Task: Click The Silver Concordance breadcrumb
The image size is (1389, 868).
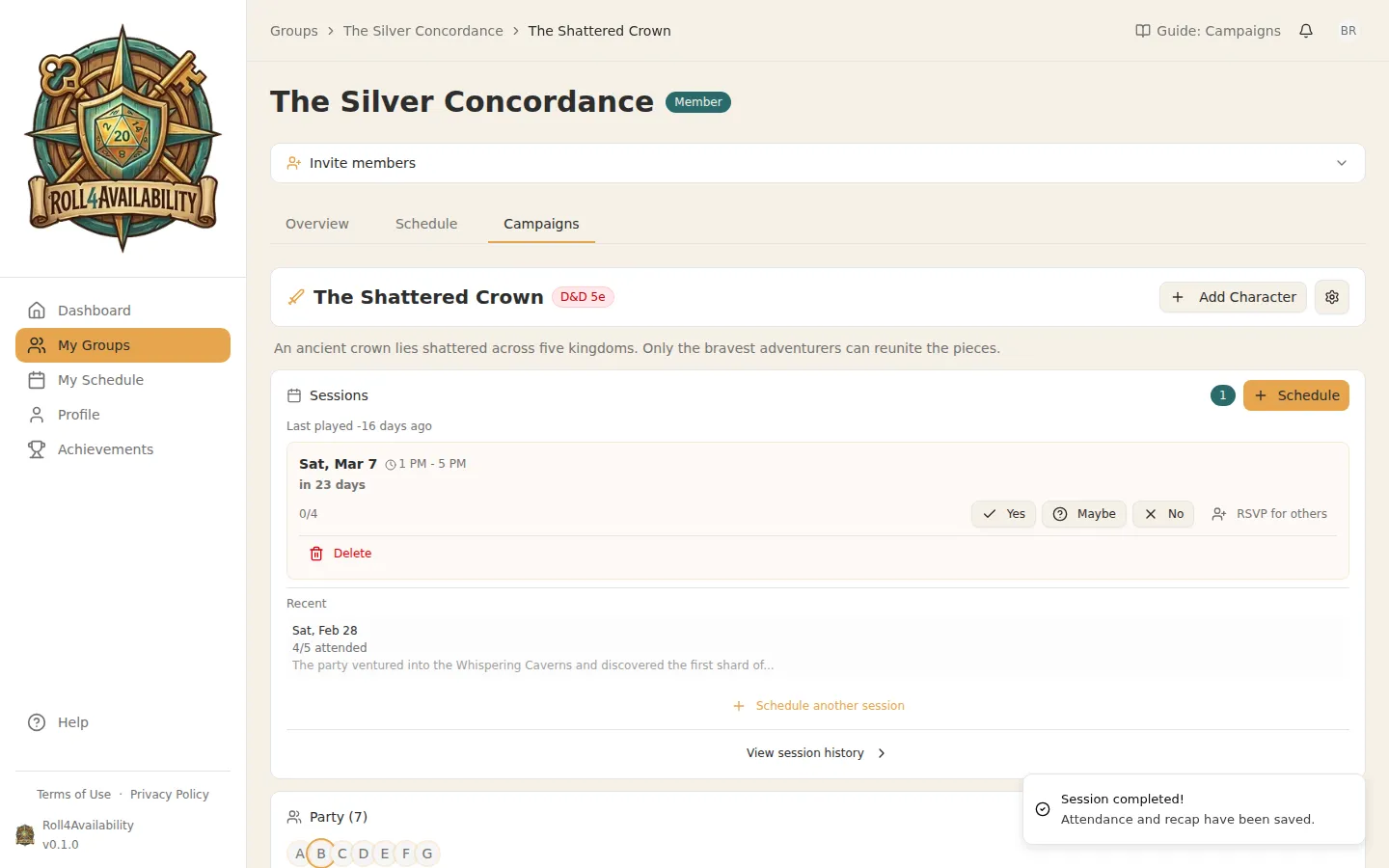Action: [423, 31]
